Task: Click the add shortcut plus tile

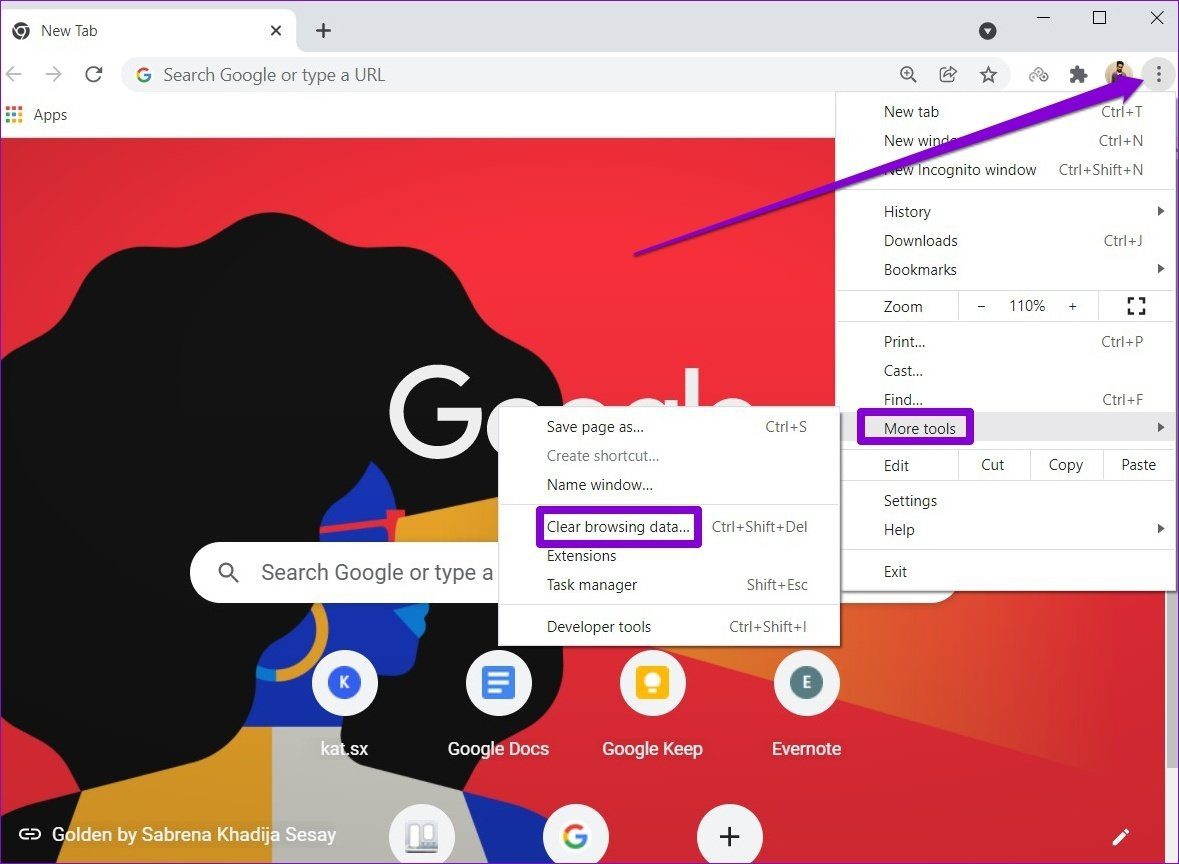Action: tap(729, 835)
